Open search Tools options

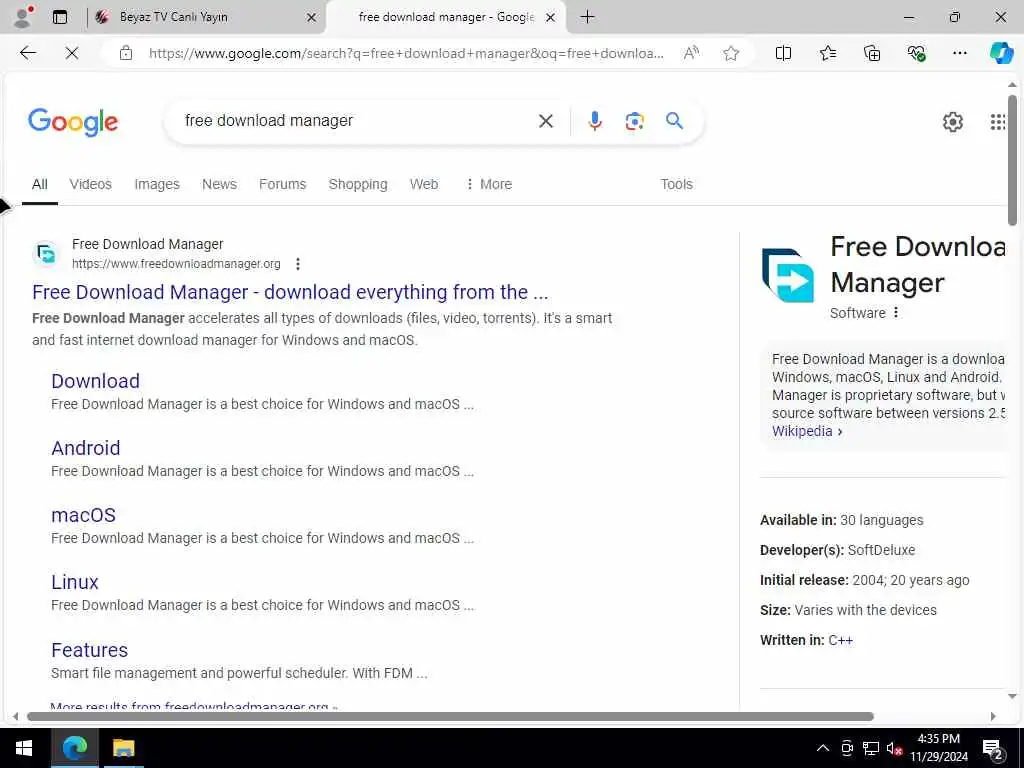pos(677,184)
